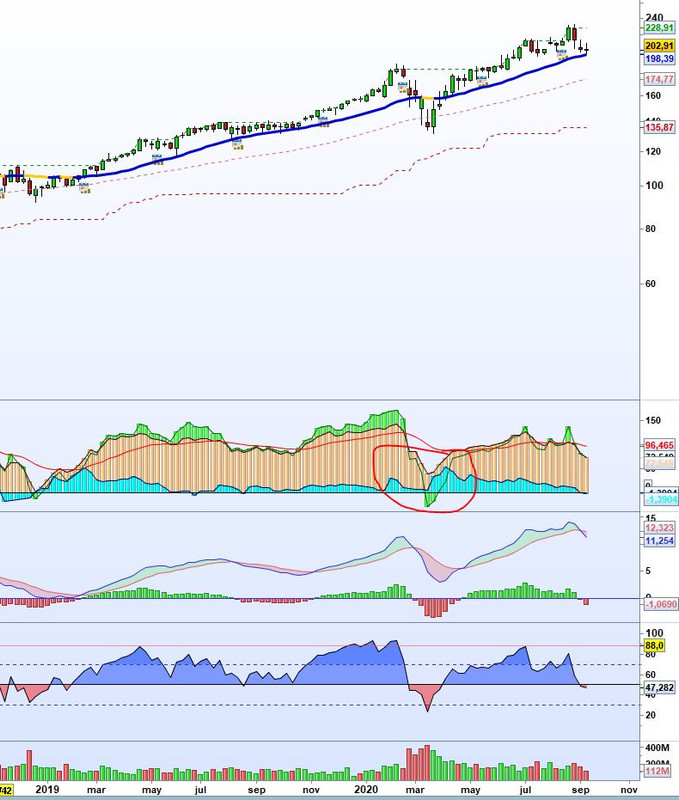This screenshot has height=800, width=679.
Task: Click the 'nov' label preceding 2020
Action: pyautogui.click(x=311, y=790)
